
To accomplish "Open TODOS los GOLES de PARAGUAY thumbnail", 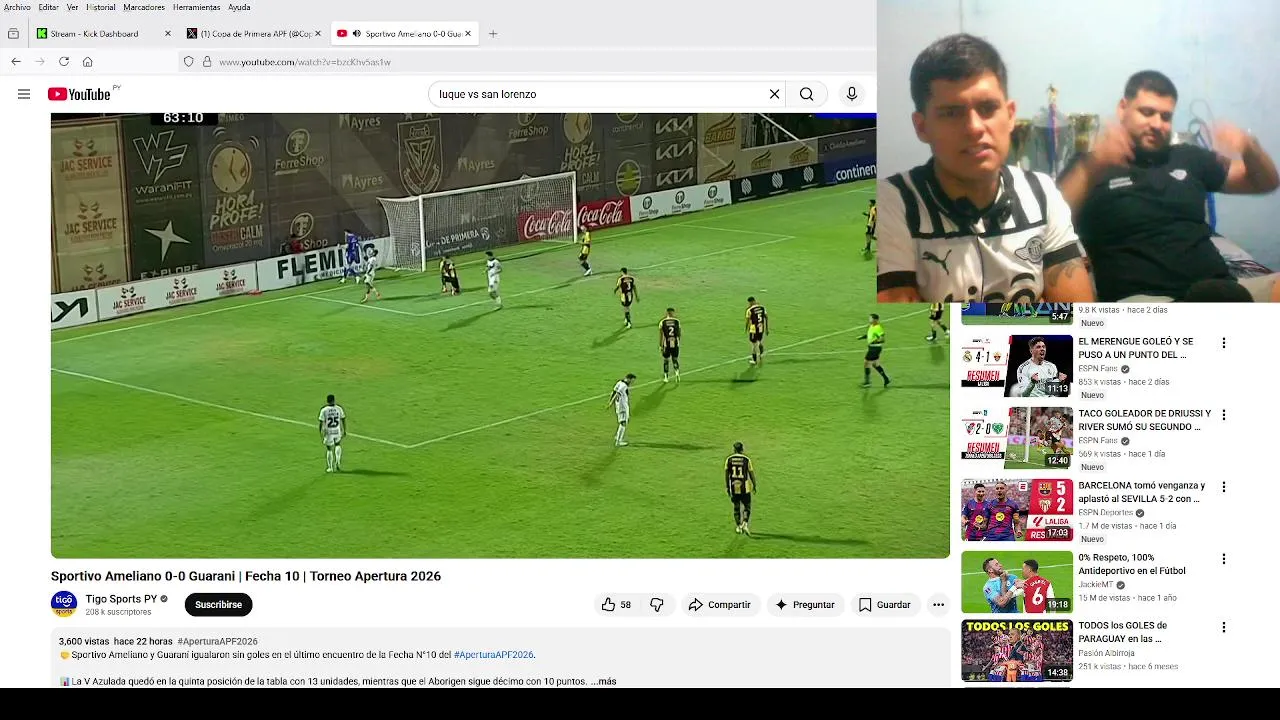I will point(1016,650).
